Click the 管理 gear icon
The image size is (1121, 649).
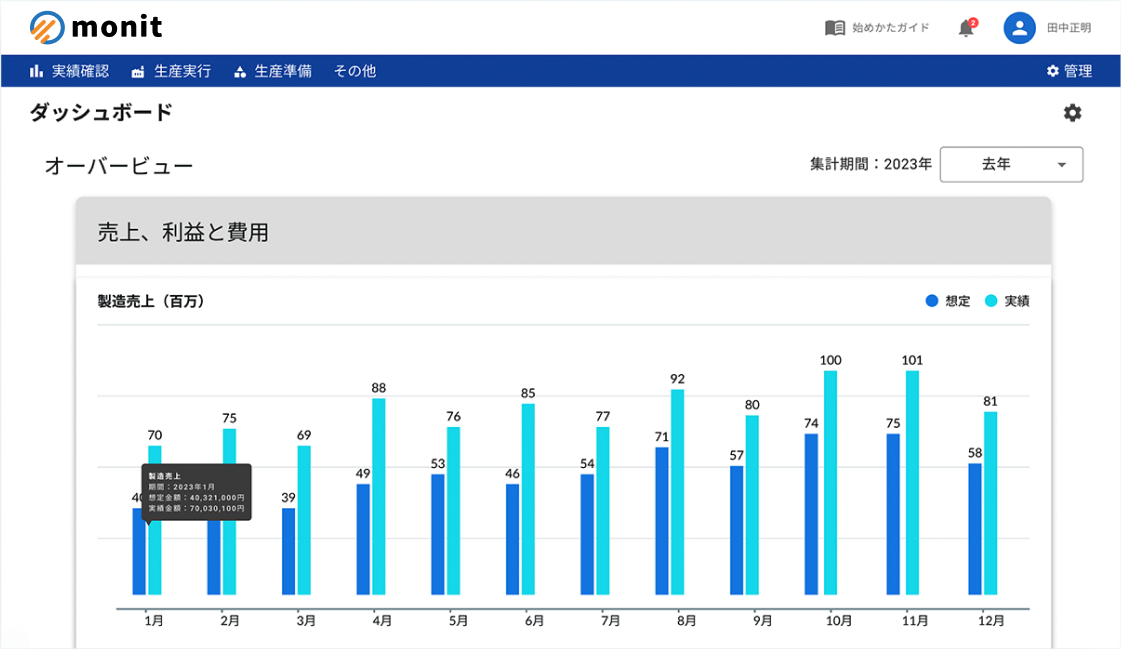(x=1052, y=71)
